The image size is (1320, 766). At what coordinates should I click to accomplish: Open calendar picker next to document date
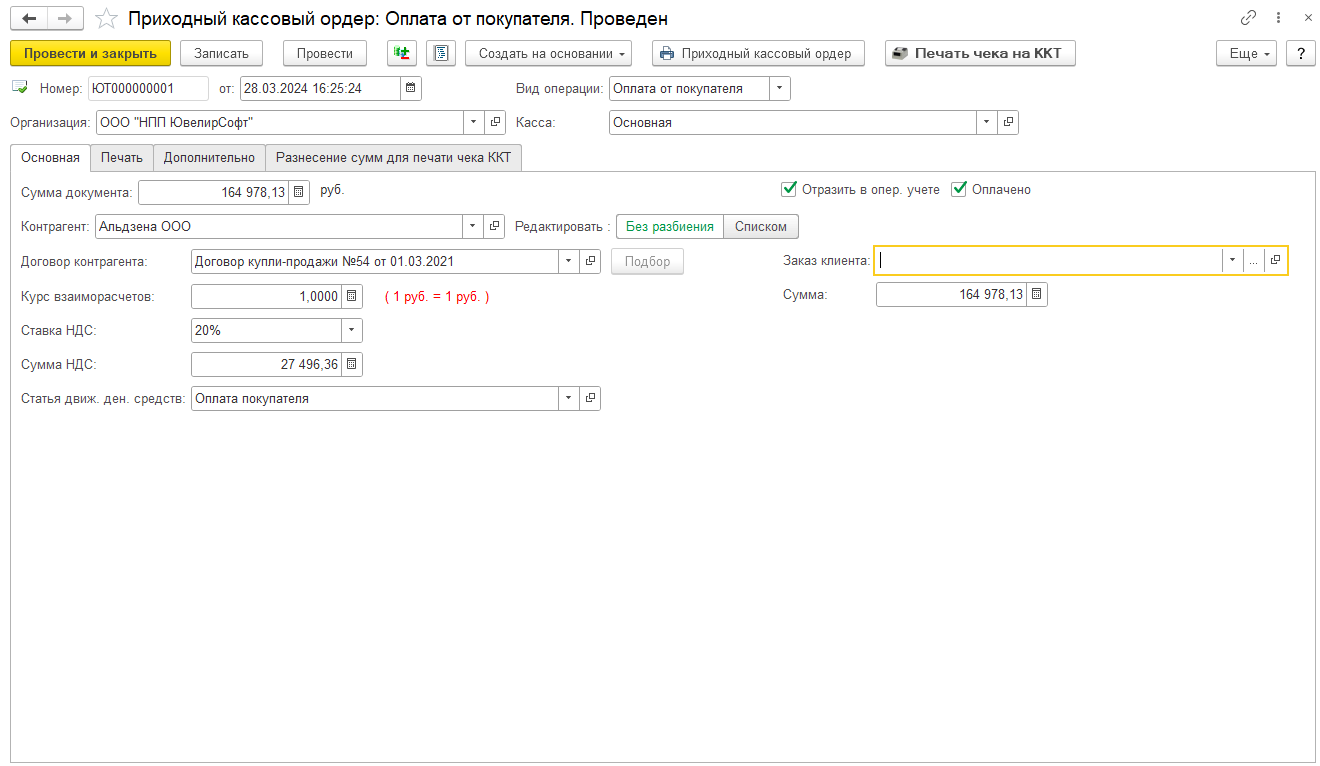tap(411, 88)
